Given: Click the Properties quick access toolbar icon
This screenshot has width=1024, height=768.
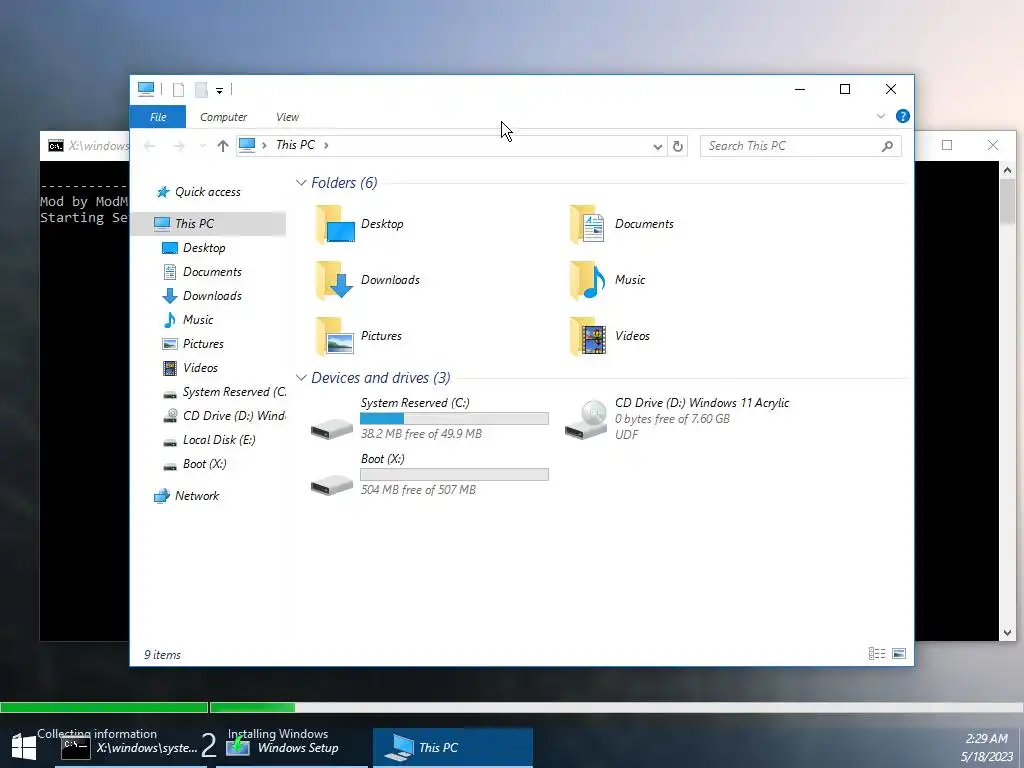Looking at the screenshot, I should 178,89.
